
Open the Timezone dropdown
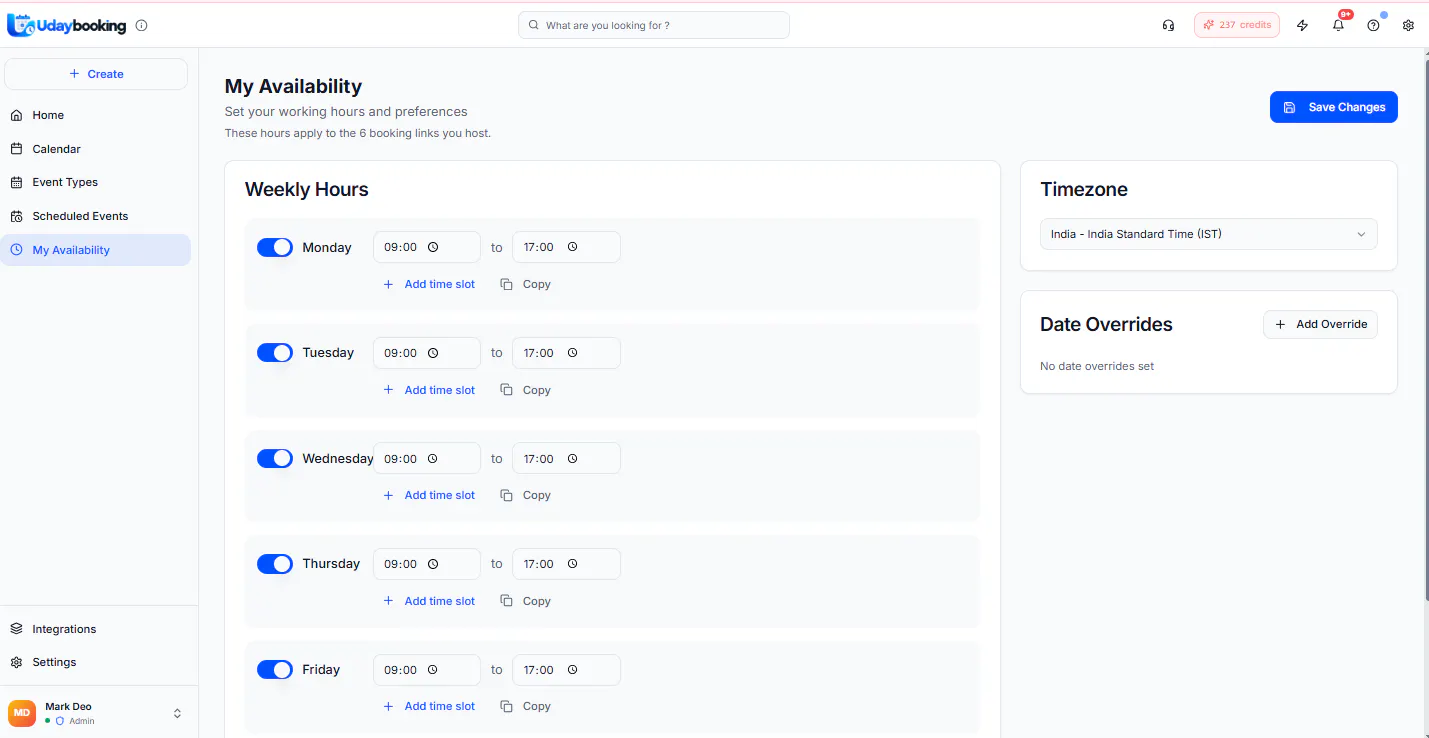pyautogui.click(x=1208, y=234)
